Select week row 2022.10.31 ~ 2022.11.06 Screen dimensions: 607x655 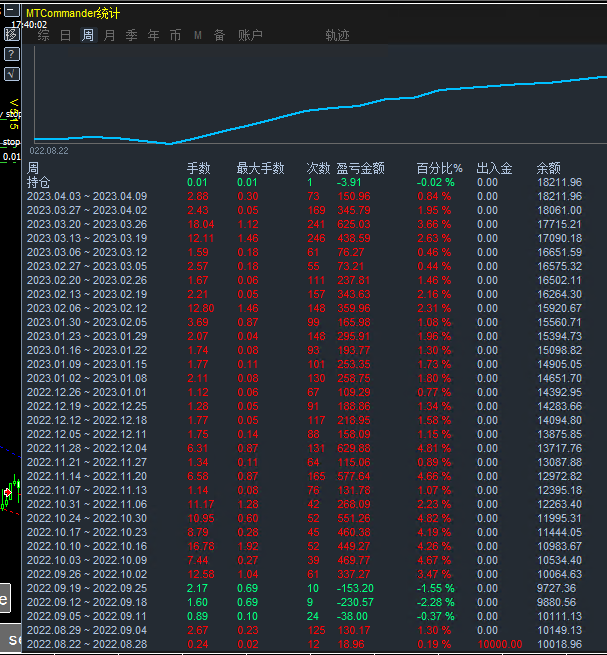pos(304,504)
